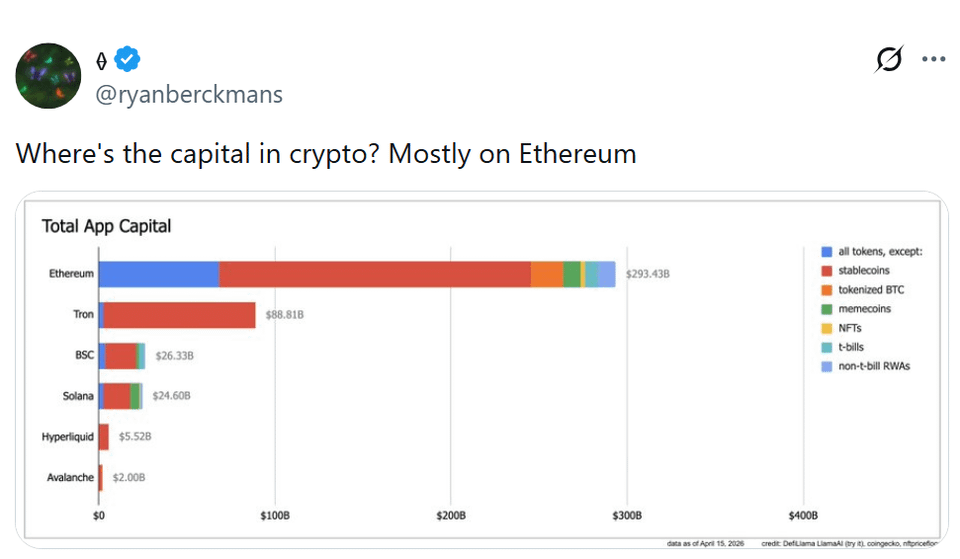Click the Ethereum blue bar segment
Viewport: 960px width, 559px height.
coord(158,274)
